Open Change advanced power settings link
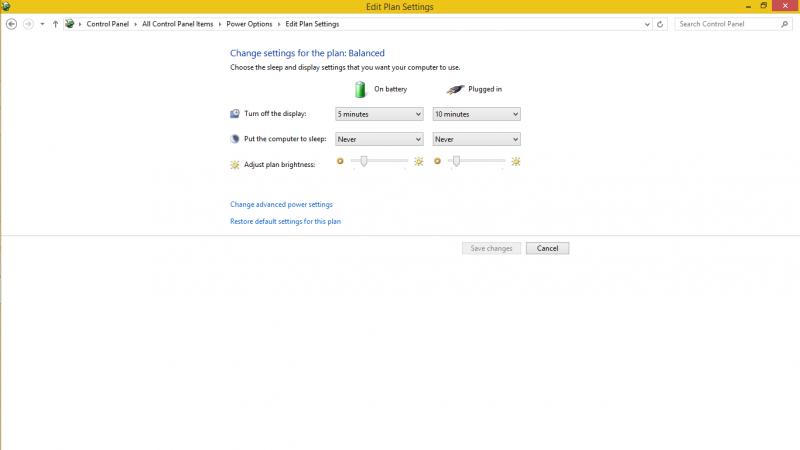 pos(281,205)
